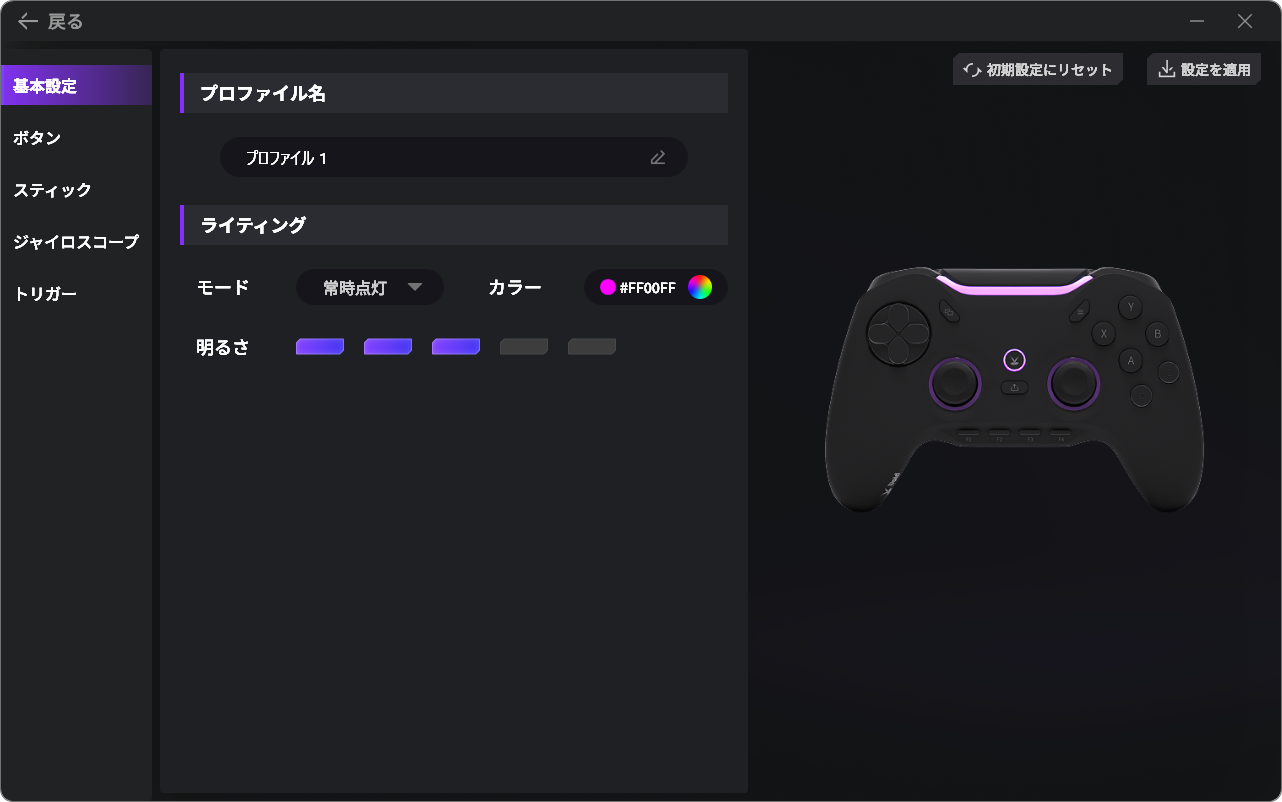Screen dimensions: 1282x802
Task: Click the D-pad on the controller image
Action: coord(896,332)
